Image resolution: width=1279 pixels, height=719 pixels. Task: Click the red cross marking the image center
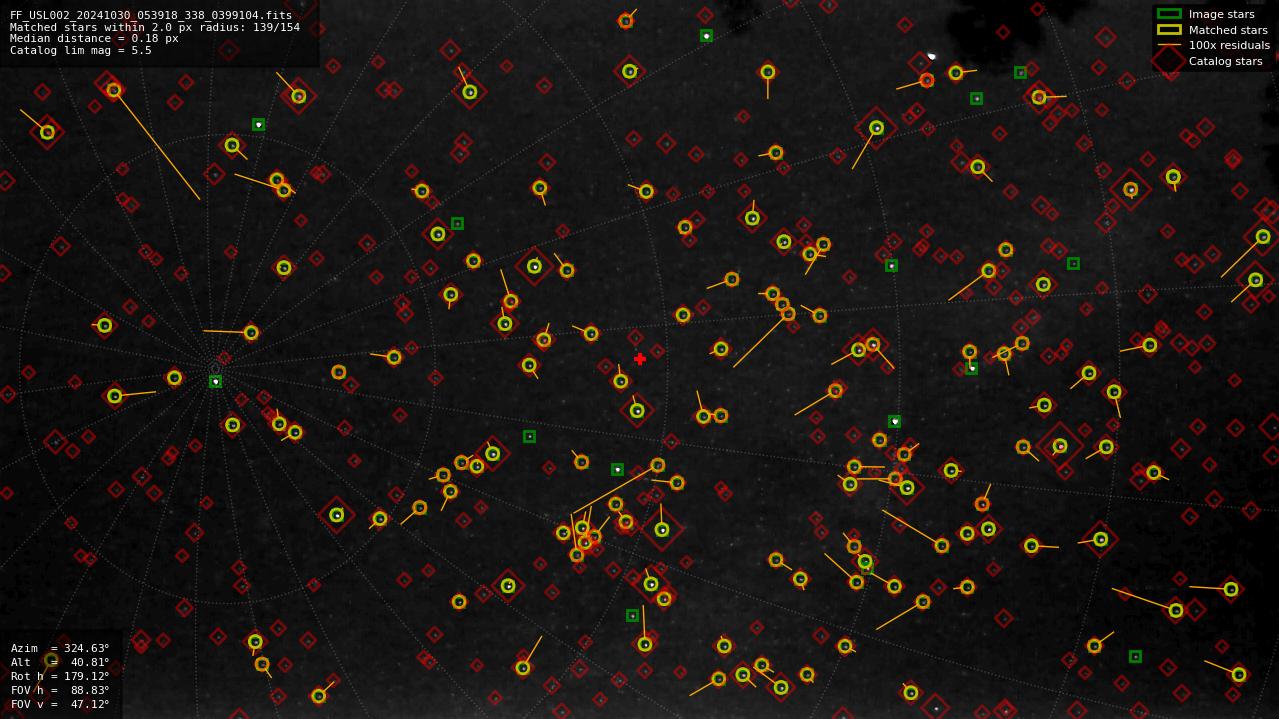tap(640, 359)
